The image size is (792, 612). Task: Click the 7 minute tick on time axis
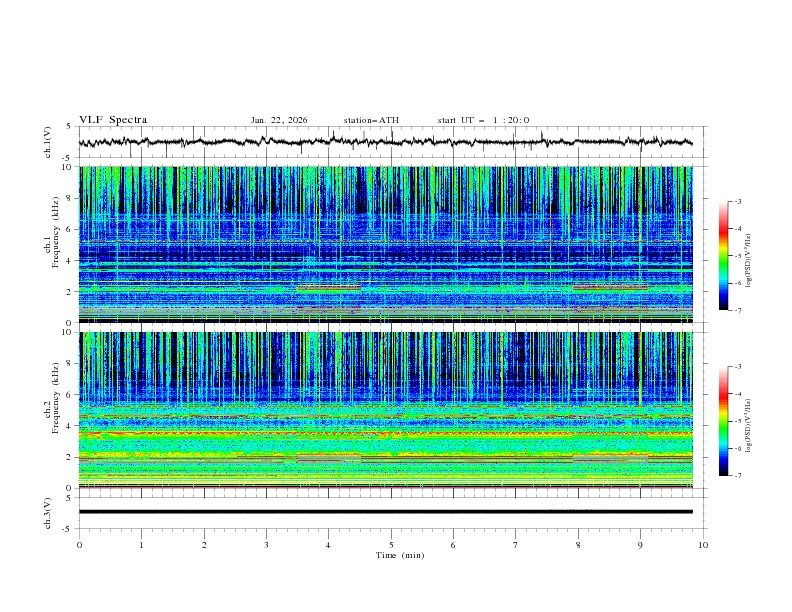click(516, 544)
